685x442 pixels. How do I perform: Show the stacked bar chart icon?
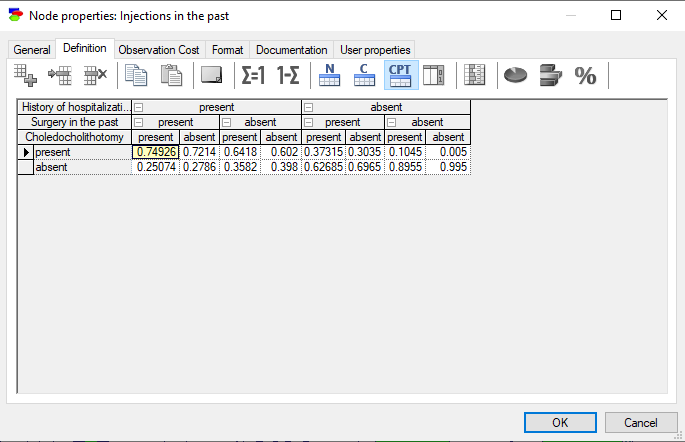pyautogui.click(x=550, y=75)
